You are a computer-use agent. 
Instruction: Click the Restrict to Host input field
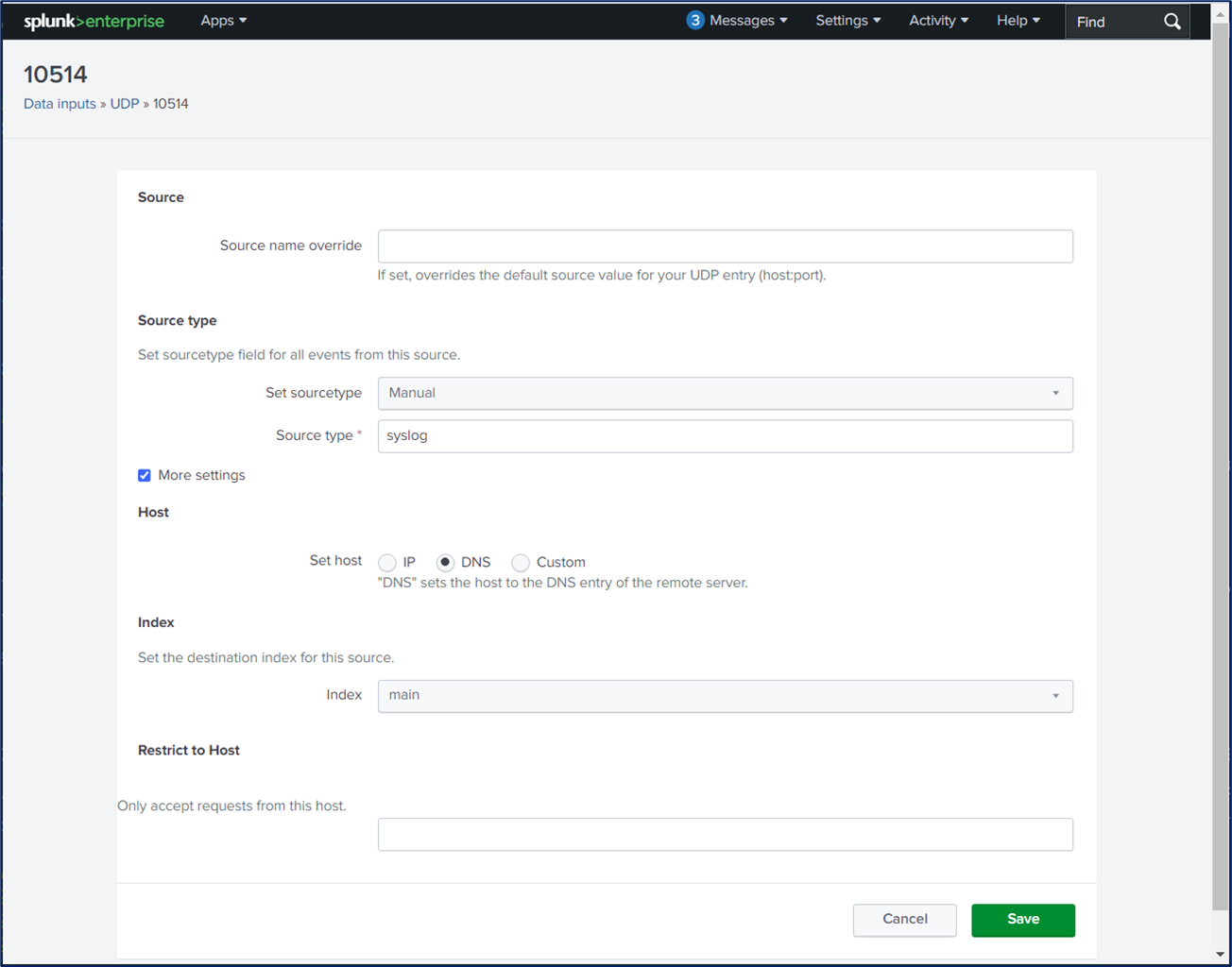coord(725,834)
